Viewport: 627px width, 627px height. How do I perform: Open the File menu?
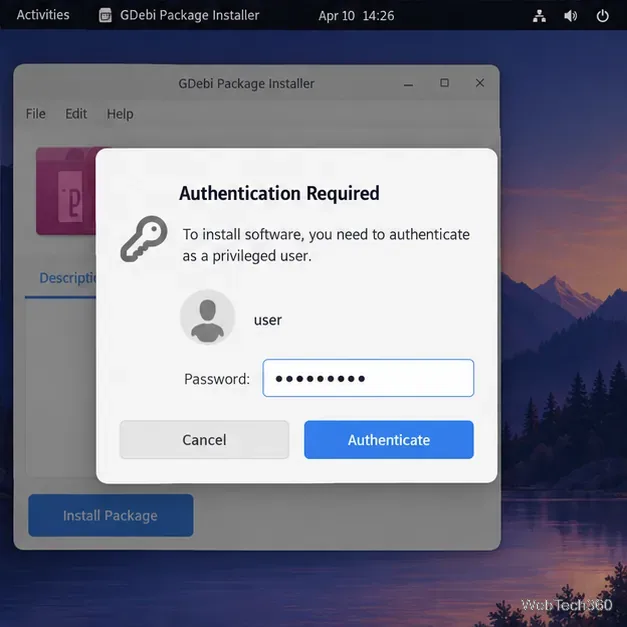coord(36,114)
